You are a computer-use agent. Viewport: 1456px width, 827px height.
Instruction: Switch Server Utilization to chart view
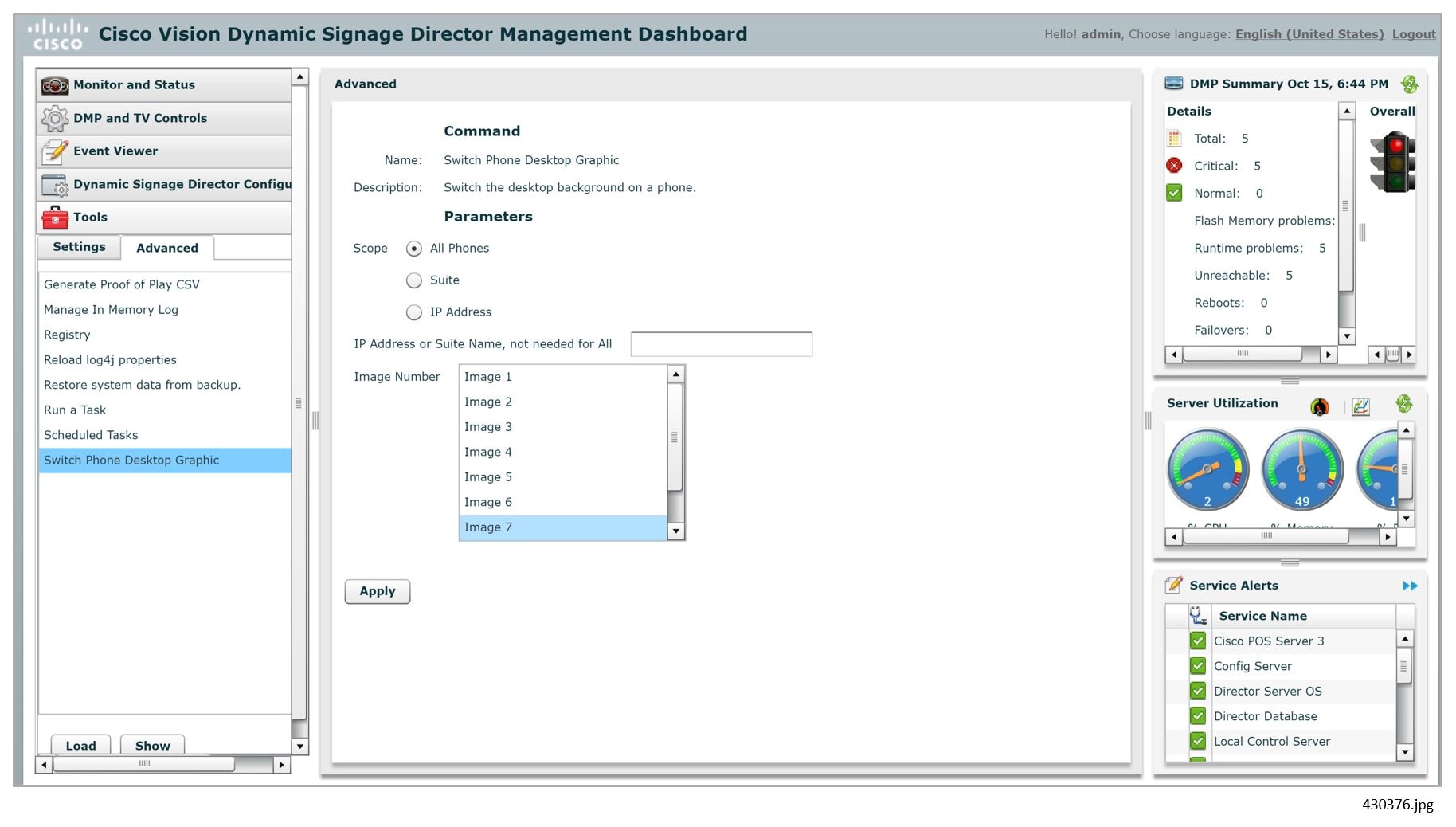pos(1361,406)
